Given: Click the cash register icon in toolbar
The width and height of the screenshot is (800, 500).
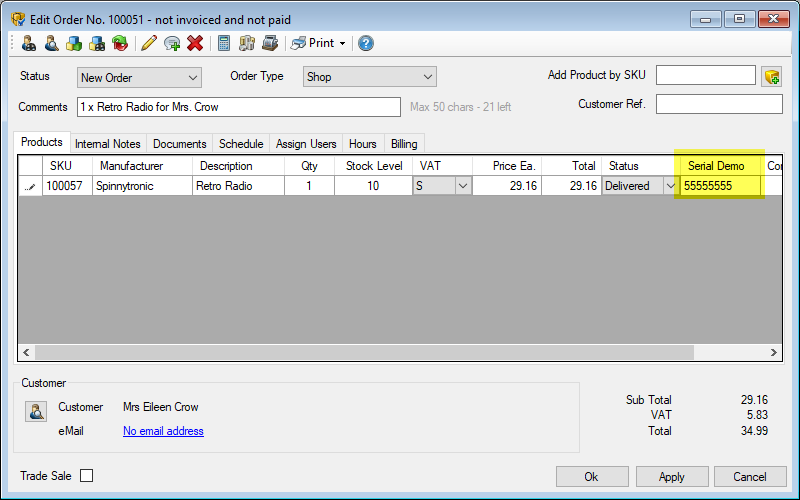Looking at the screenshot, I should [270, 43].
